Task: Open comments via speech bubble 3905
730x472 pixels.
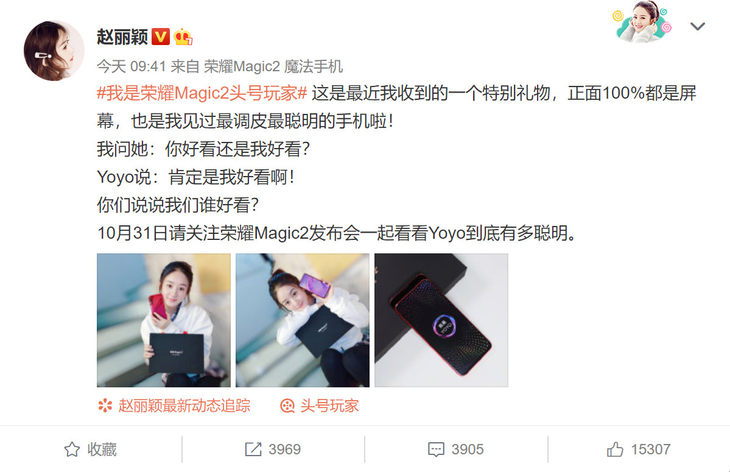Action: (456, 449)
